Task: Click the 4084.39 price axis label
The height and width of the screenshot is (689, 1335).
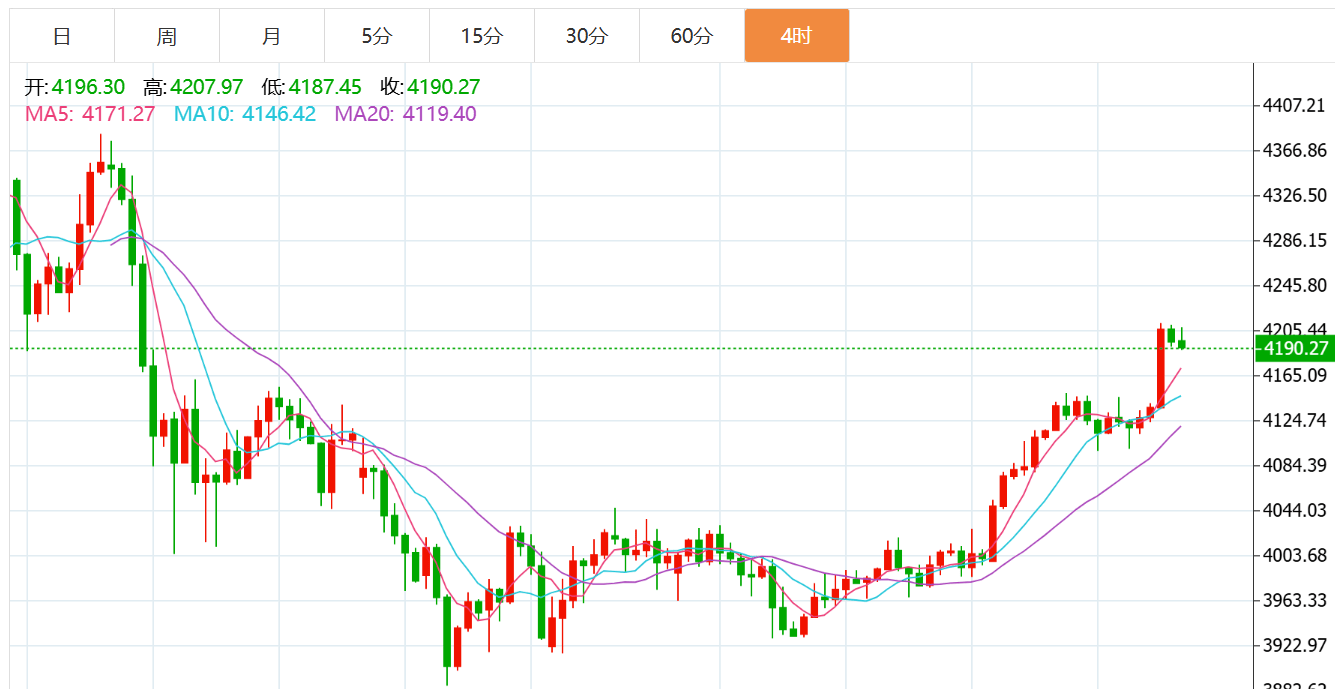Action: tap(1295, 465)
